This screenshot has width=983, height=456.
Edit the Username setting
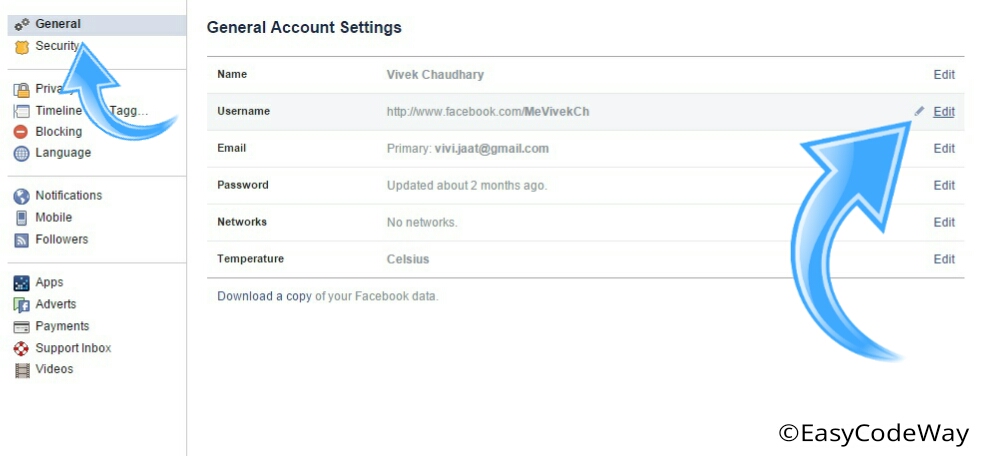point(944,112)
